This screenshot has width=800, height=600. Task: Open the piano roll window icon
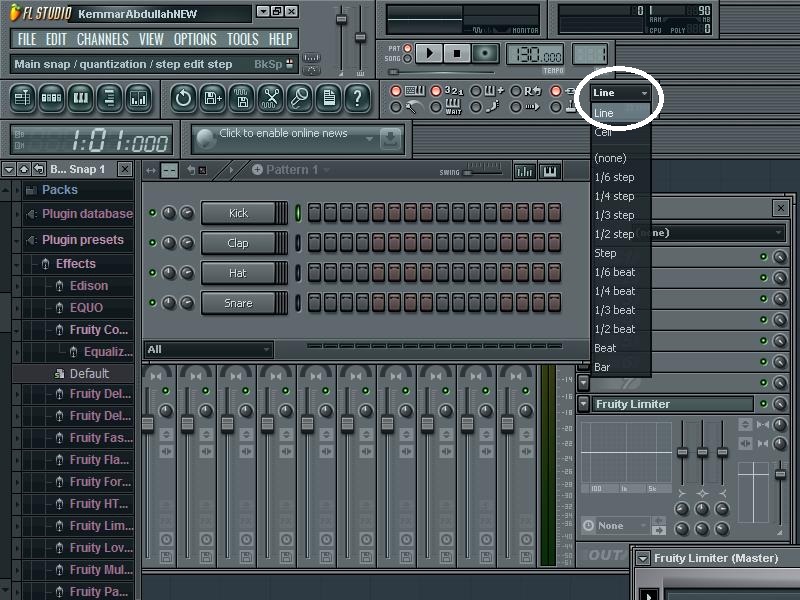pos(80,97)
